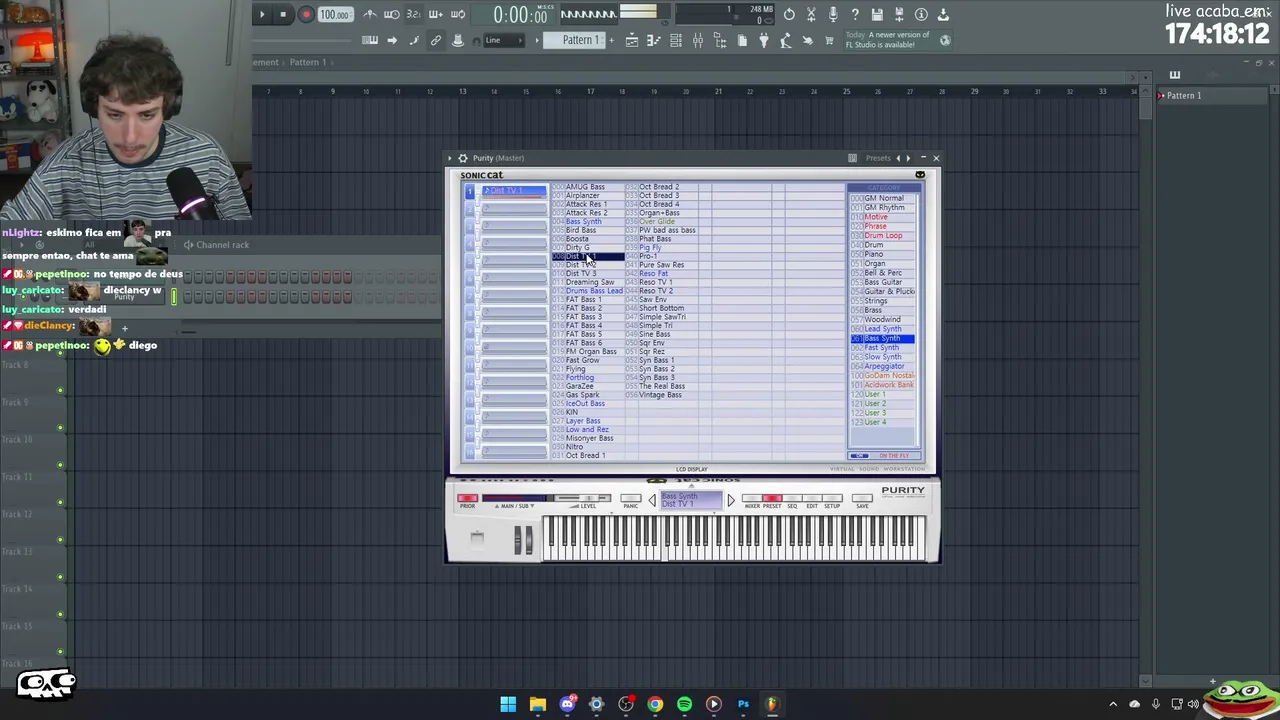The width and height of the screenshot is (1280, 720).
Task: Toggle the link chain icon in toolbar
Action: (436, 40)
